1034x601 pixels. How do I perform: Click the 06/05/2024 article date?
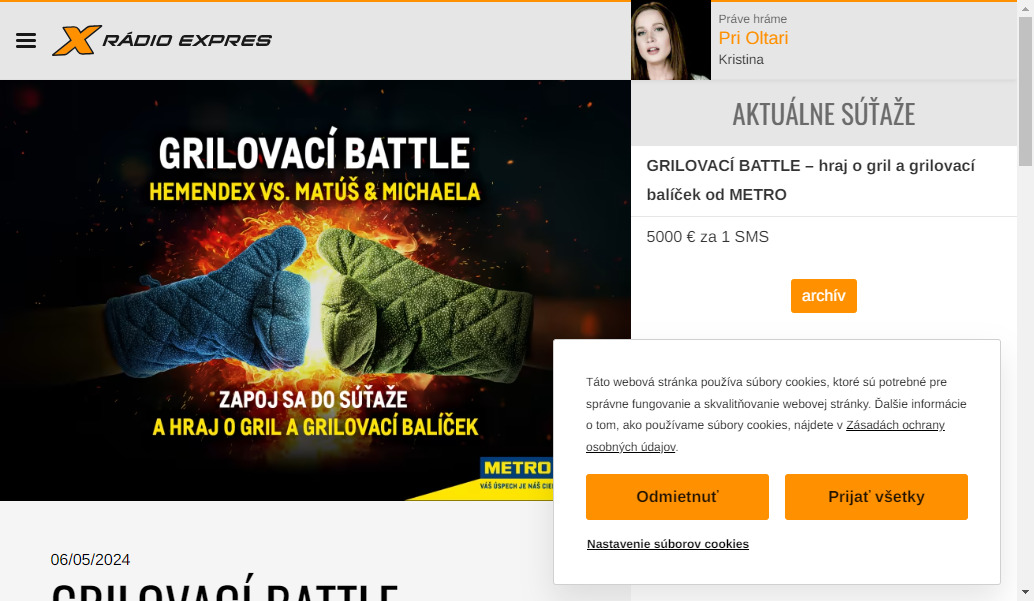[90, 559]
